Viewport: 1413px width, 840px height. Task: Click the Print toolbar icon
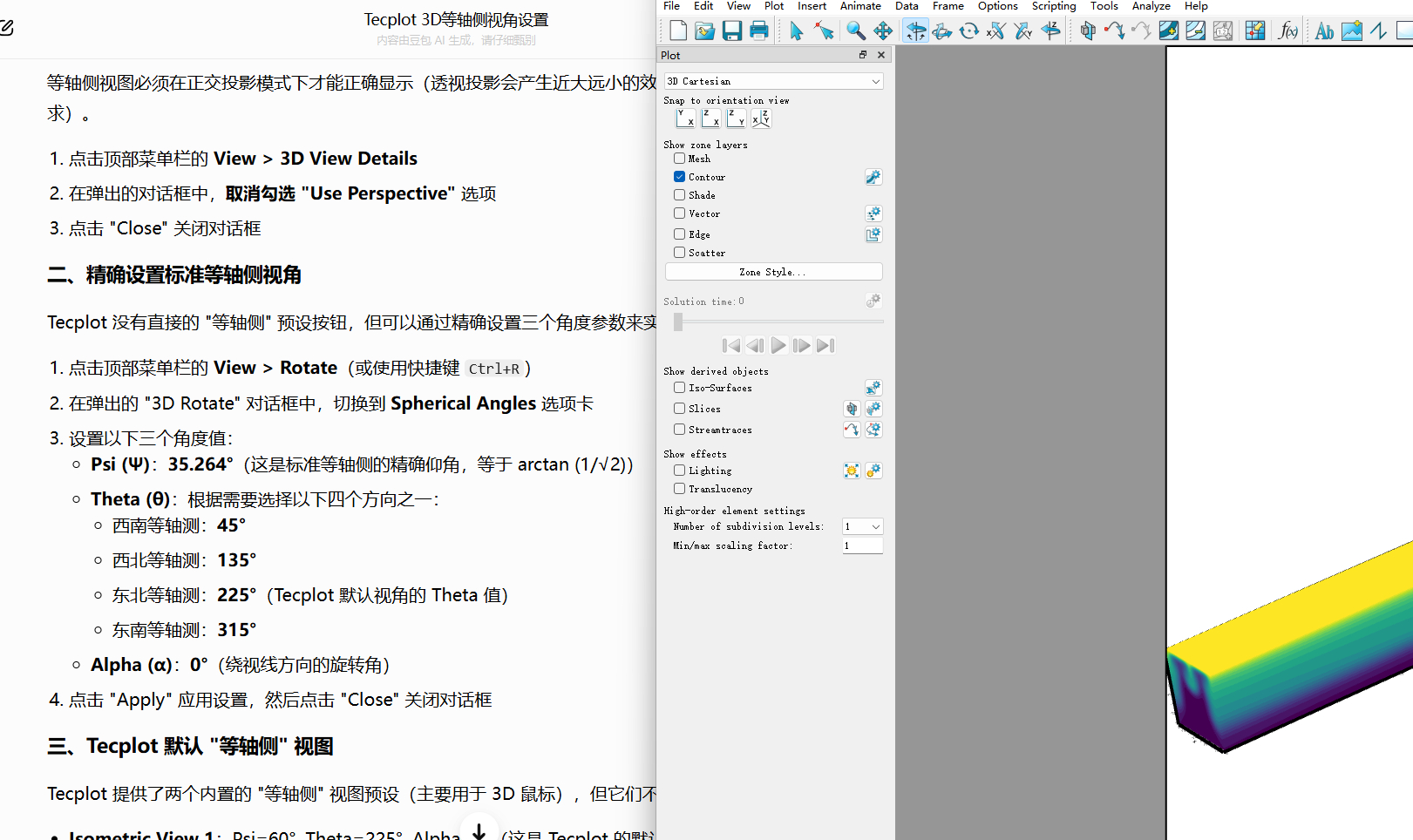pyautogui.click(x=759, y=31)
